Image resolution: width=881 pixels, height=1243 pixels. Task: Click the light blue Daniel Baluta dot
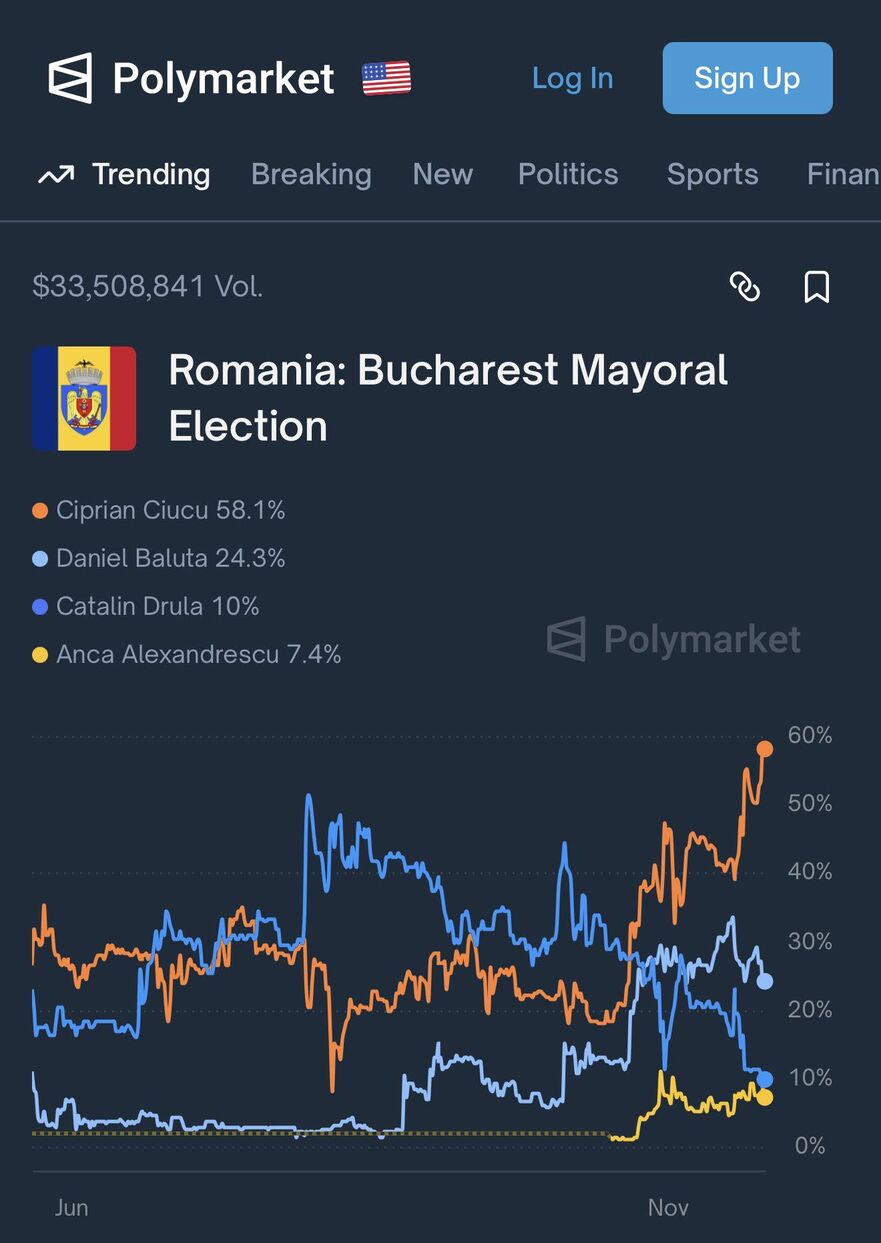40,559
